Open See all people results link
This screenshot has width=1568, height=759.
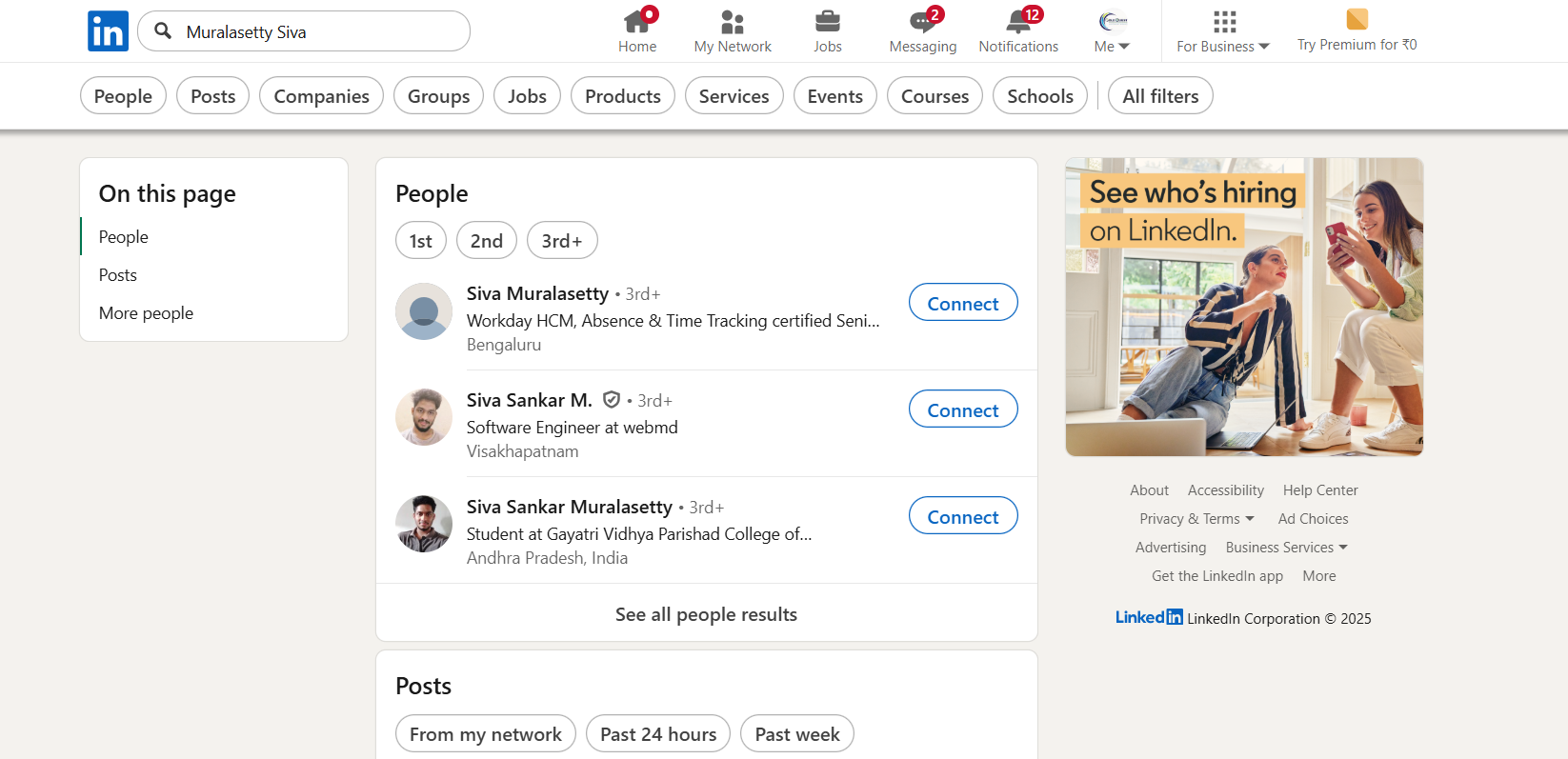(x=706, y=614)
